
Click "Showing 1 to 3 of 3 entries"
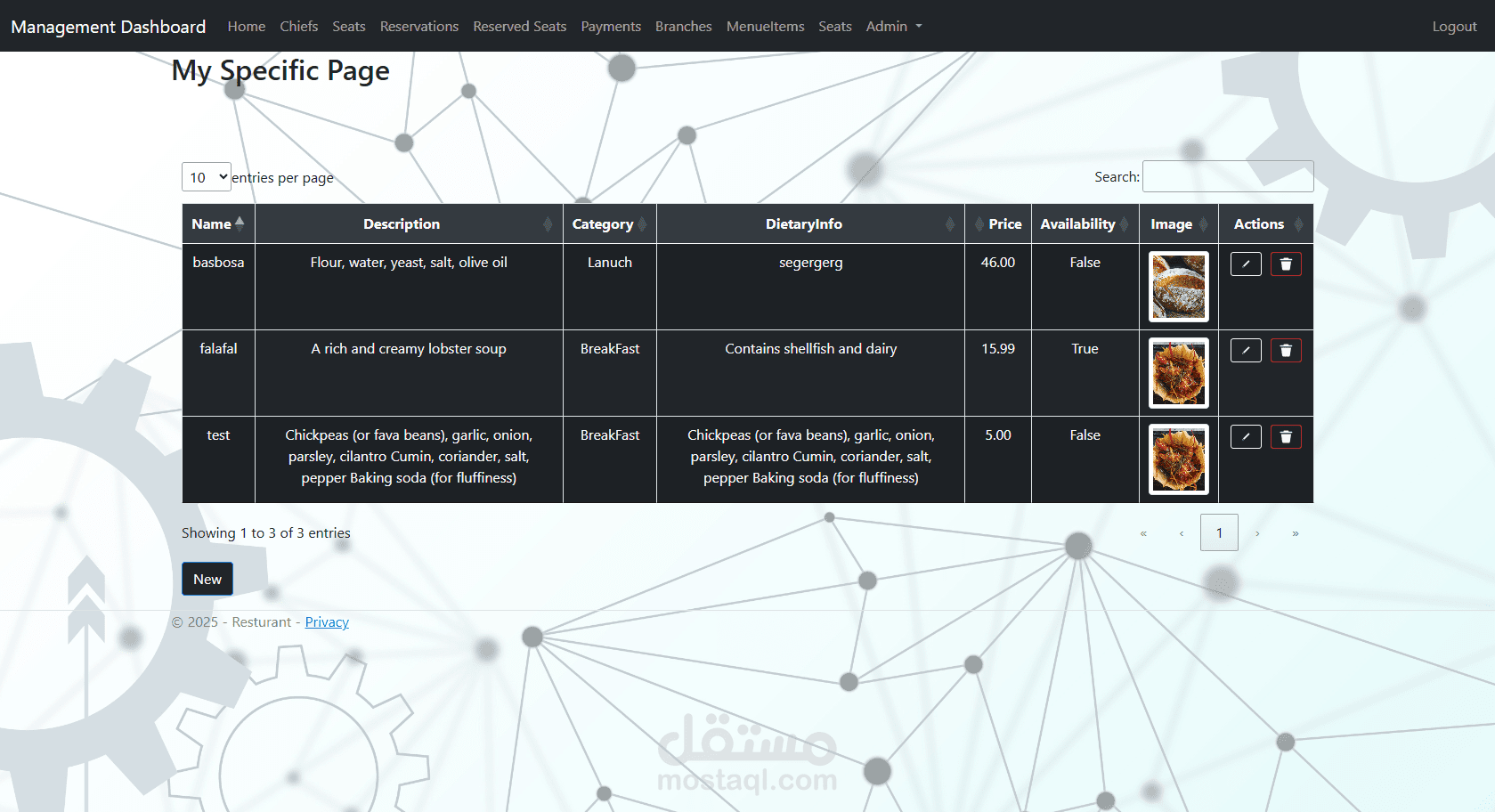pos(266,533)
